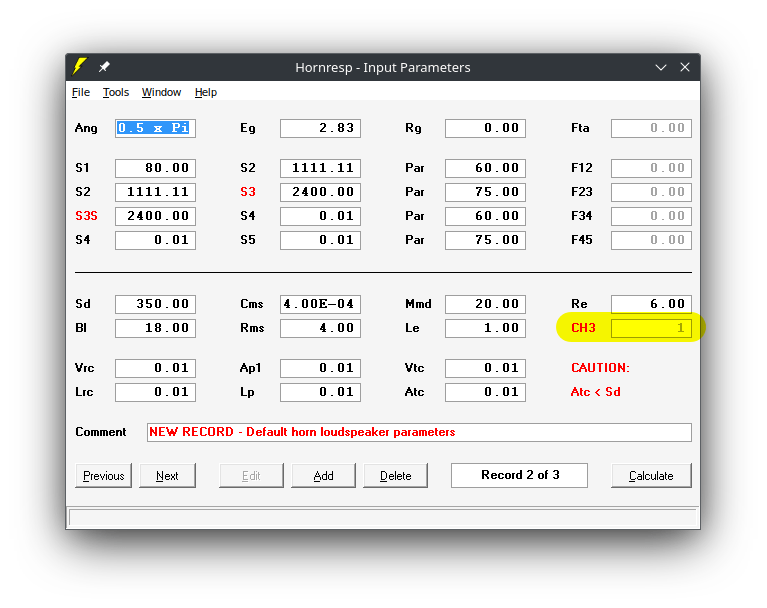
Task: Click the Re field showing 6.00
Action: (x=651, y=304)
